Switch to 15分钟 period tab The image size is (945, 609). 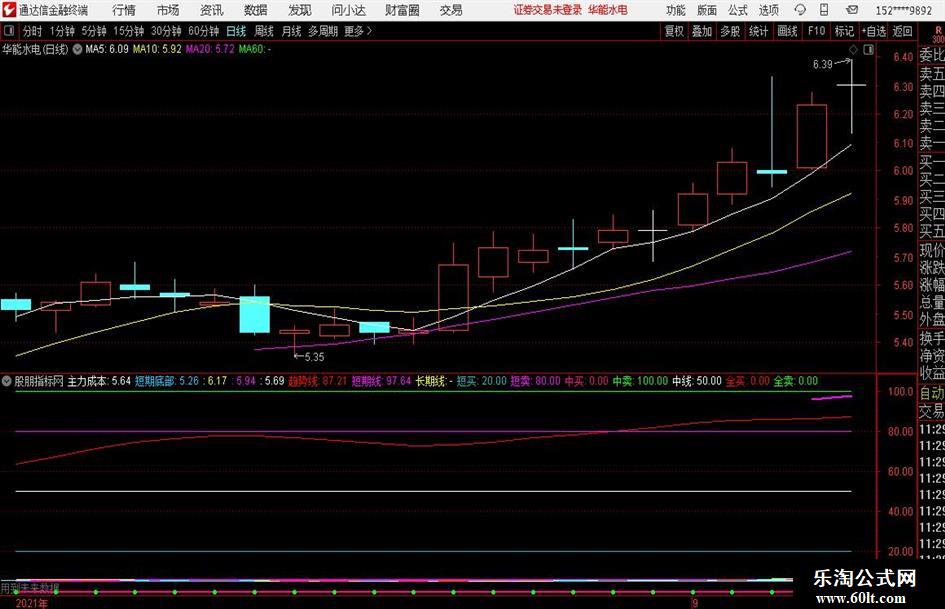(x=129, y=31)
